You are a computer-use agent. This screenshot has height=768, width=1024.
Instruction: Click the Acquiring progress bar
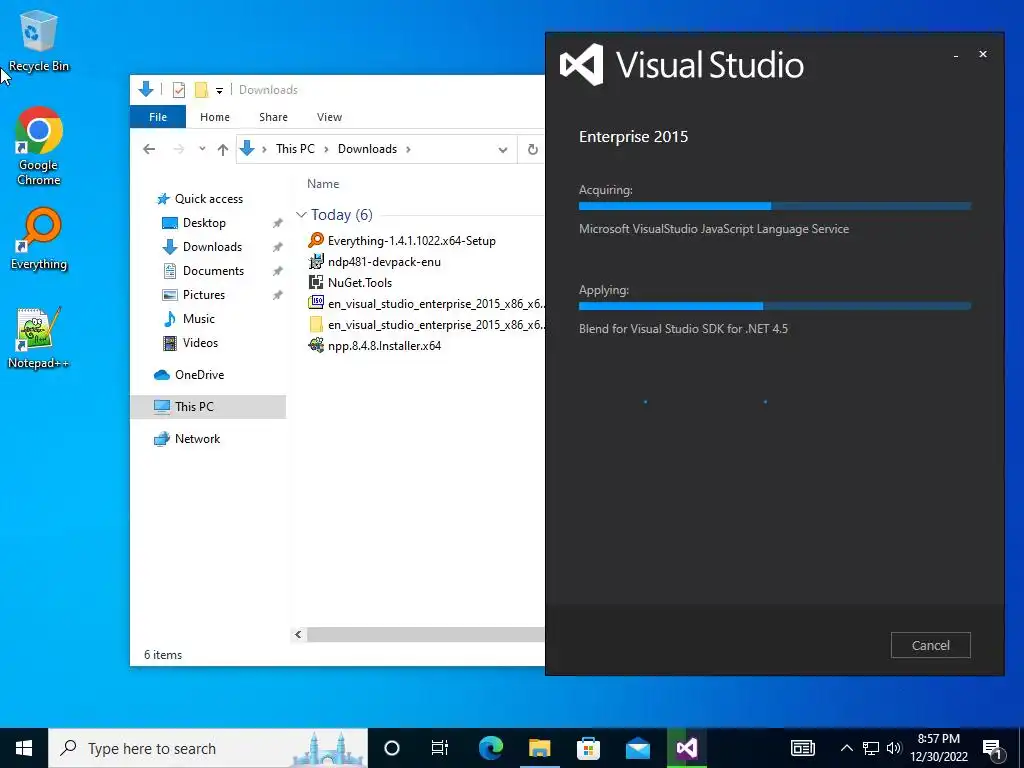point(775,206)
